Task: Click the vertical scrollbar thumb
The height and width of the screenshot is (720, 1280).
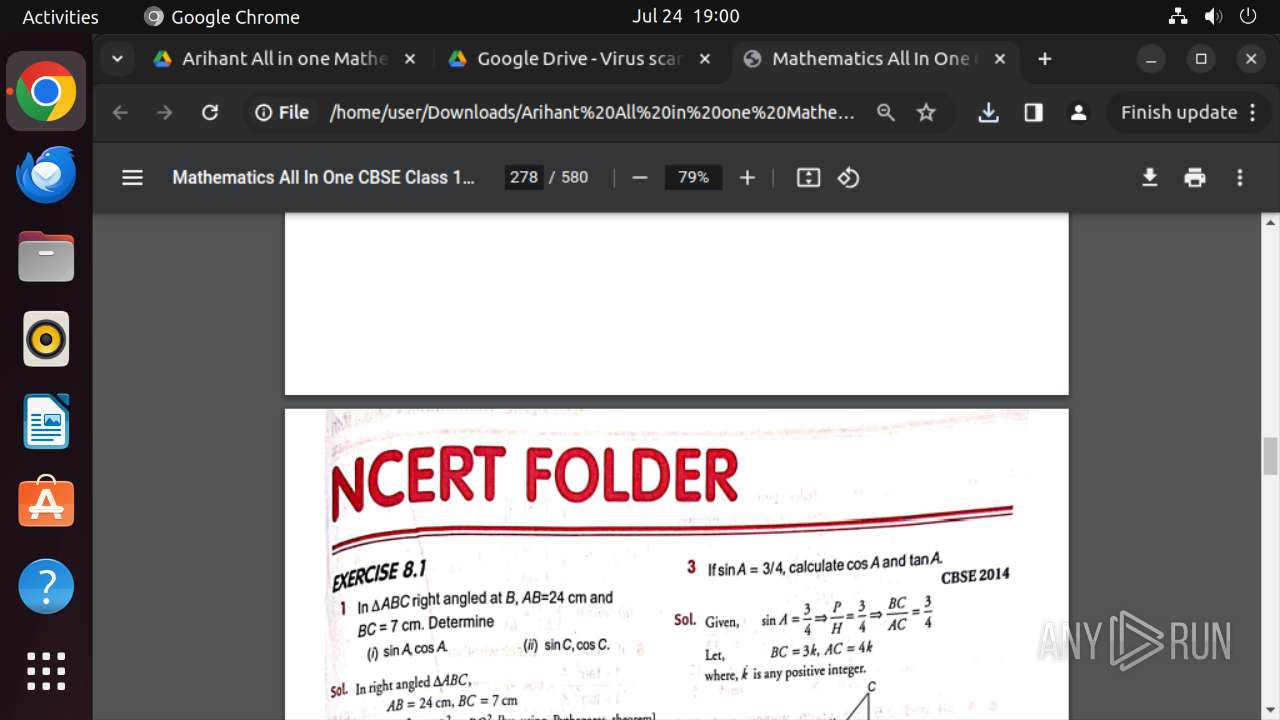Action: [1271, 457]
